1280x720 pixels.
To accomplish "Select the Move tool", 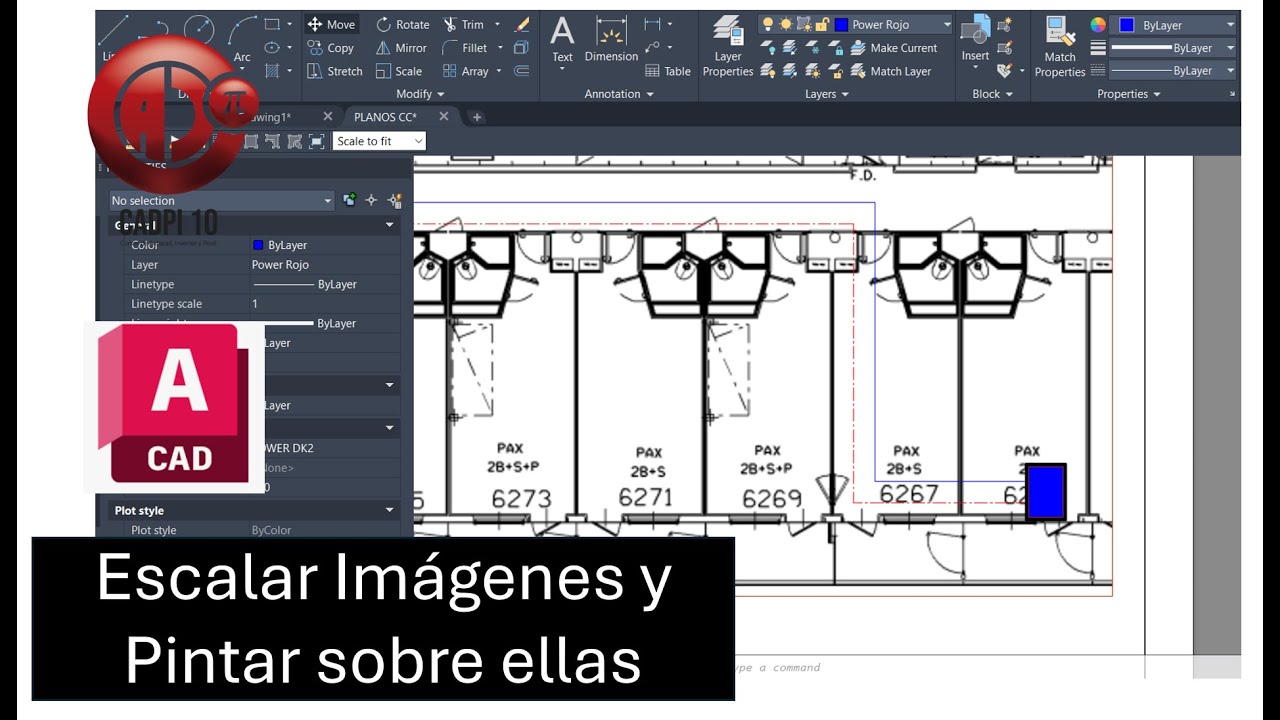I will [331, 24].
